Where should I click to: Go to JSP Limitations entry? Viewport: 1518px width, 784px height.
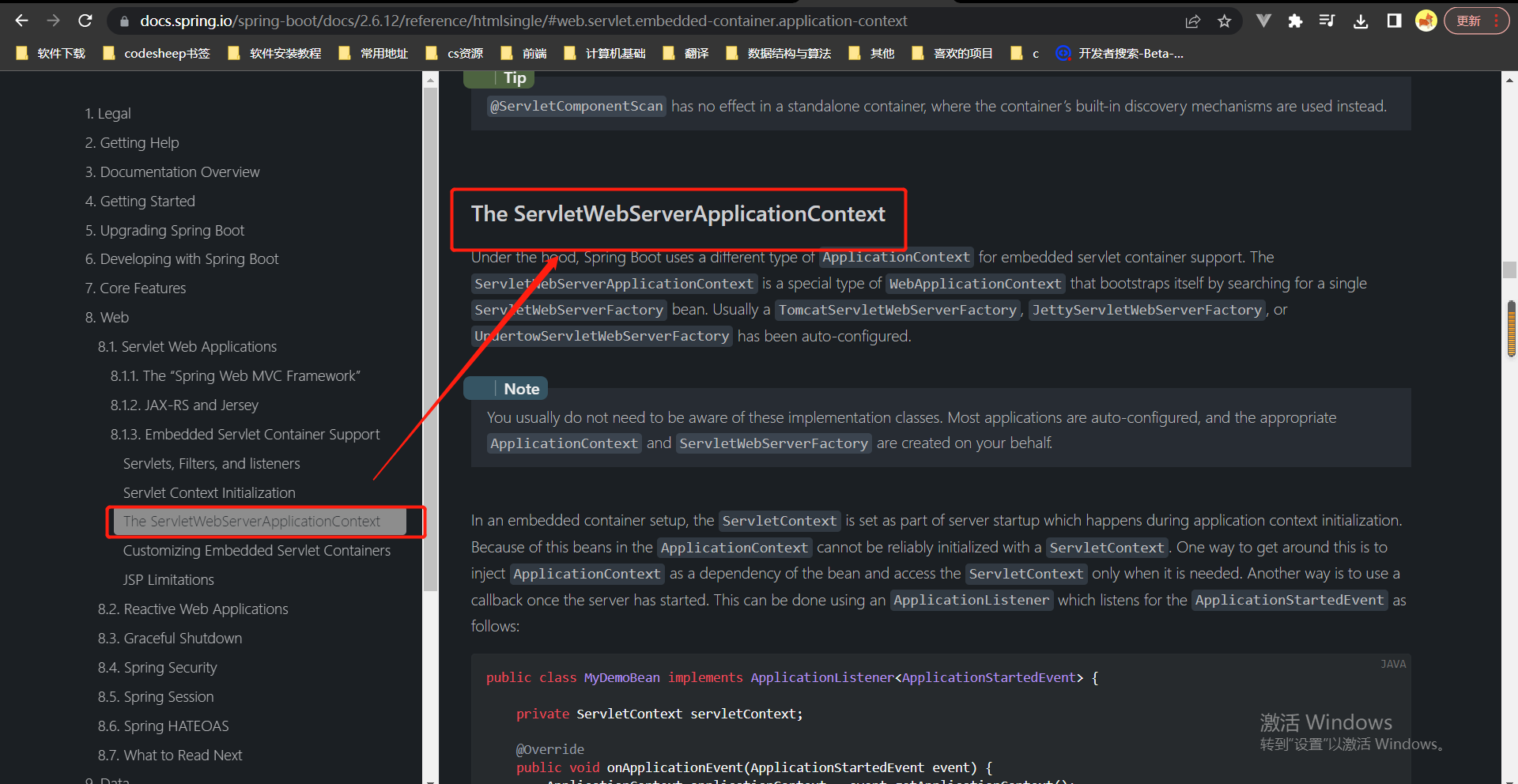(x=168, y=580)
